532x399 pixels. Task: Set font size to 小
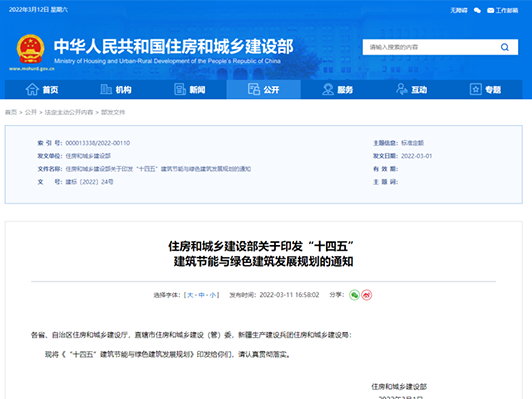tap(213, 295)
